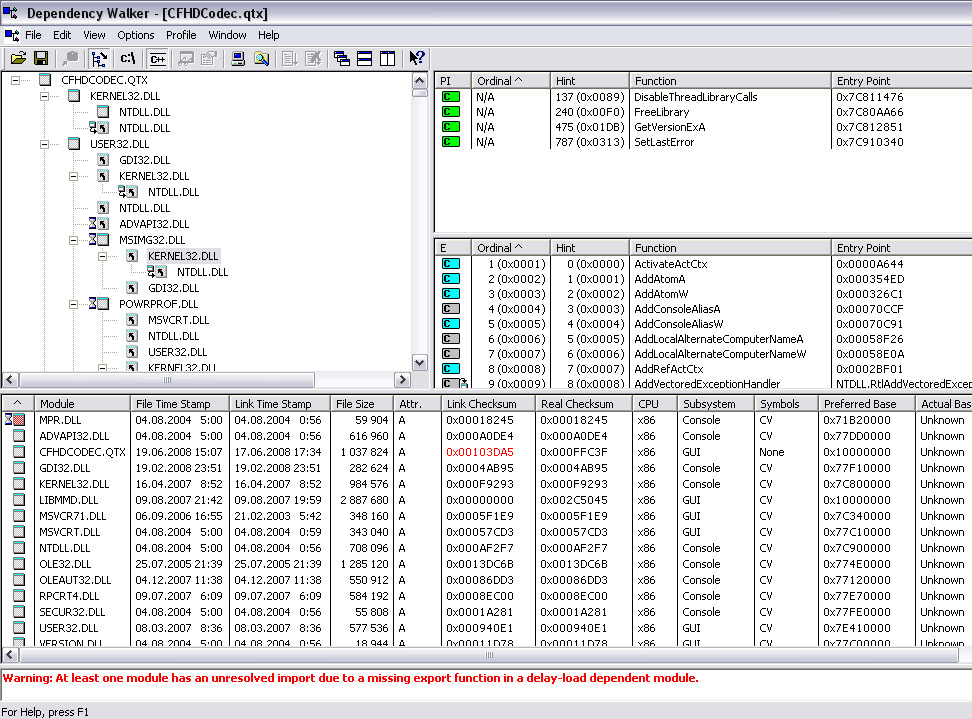Click green C icon beside DisableThreadLibraryCalls
The width and height of the screenshot is (972, 719).
451,97
